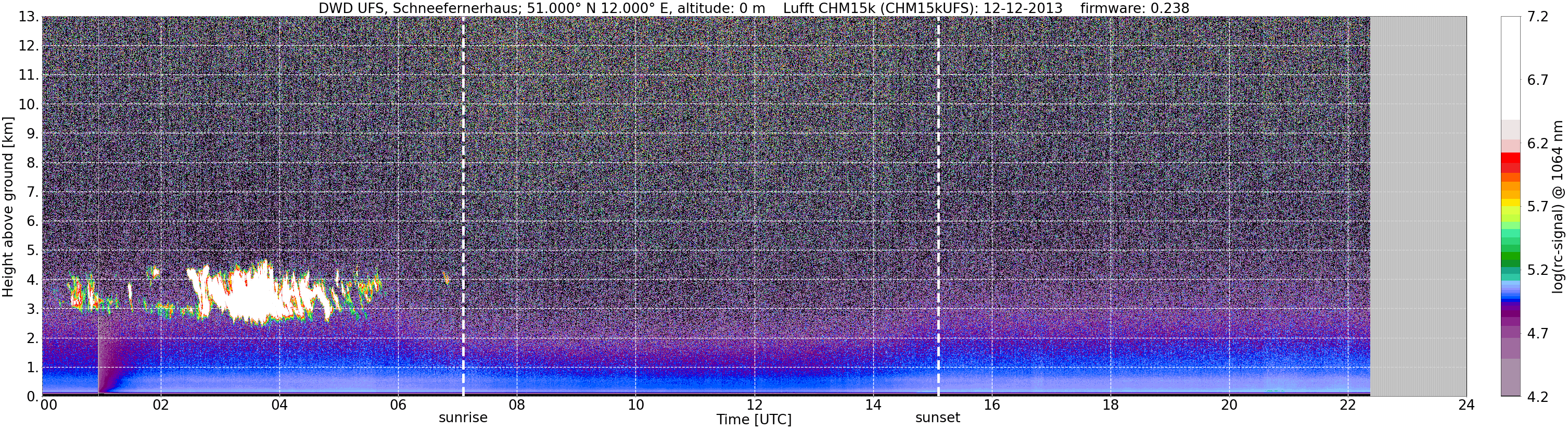This screenshot has width=1568, height=430.
Task: Click the Lufft CHM15k instrument date label
Action: (923, 8)
